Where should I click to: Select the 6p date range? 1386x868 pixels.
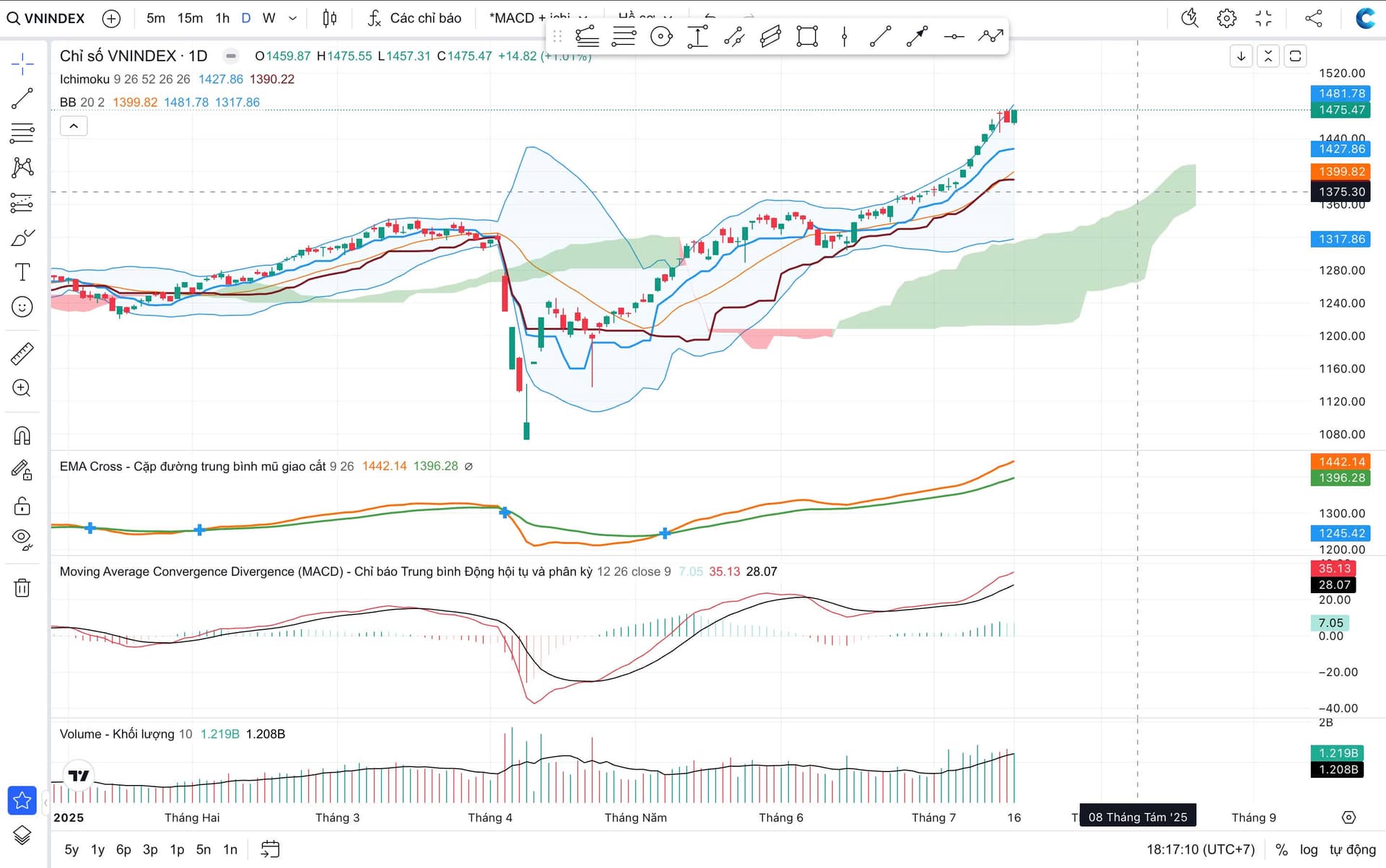coord(123,849)
